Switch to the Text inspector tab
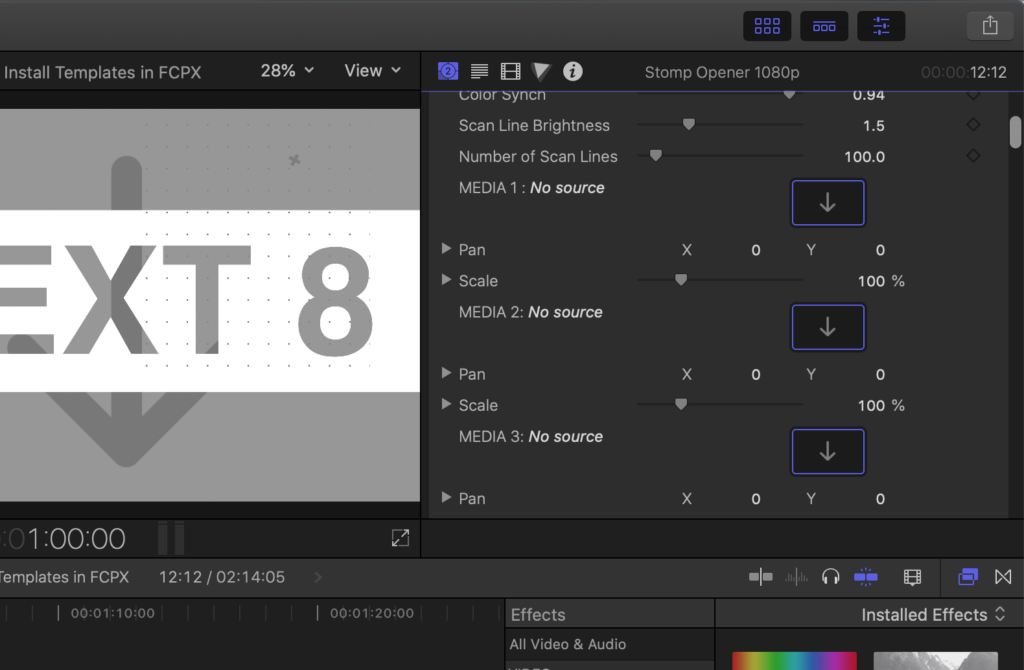Screen dimensions: 1024x670 [x=479, y=71]
